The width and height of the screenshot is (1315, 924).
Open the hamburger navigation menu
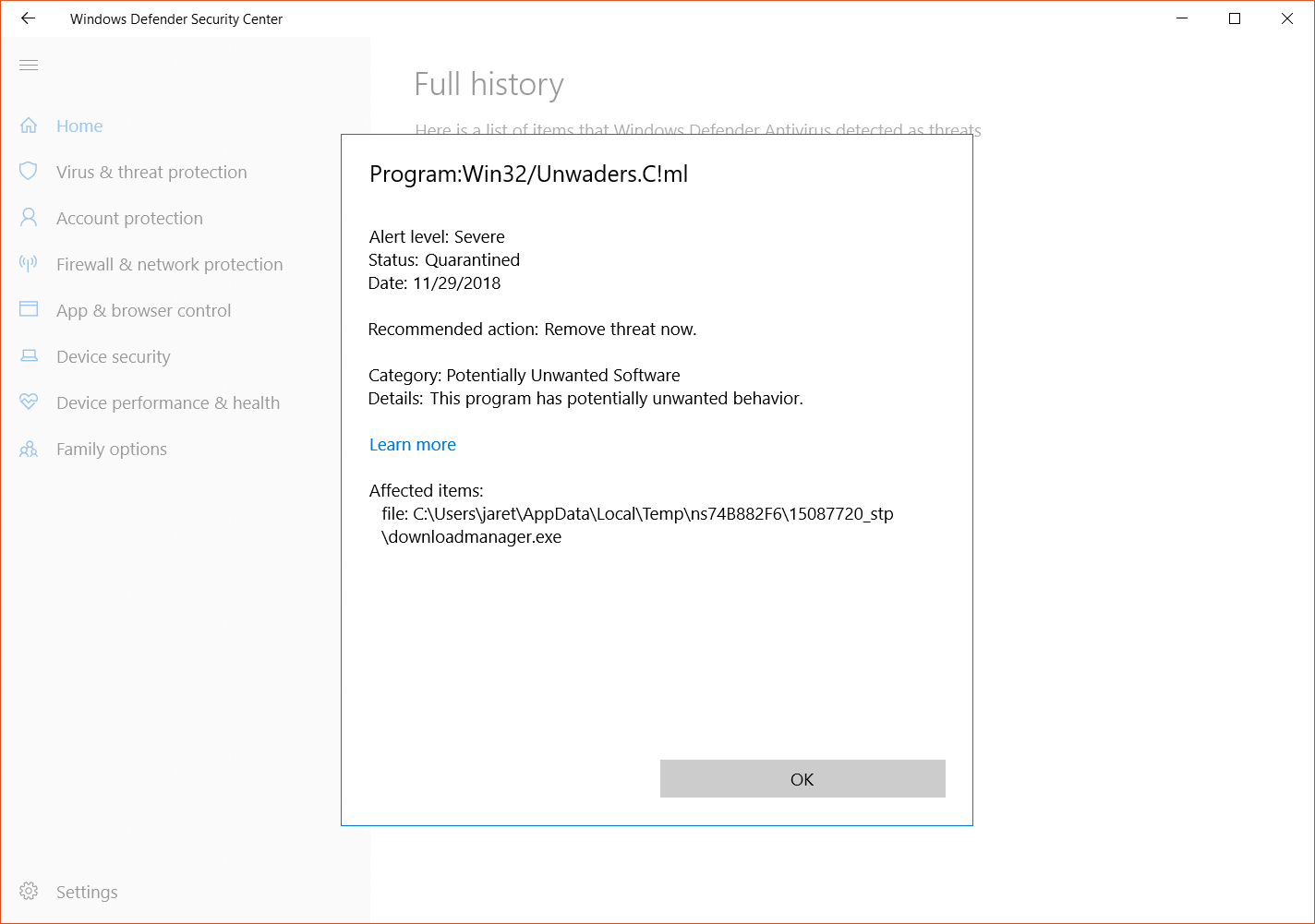29,65
